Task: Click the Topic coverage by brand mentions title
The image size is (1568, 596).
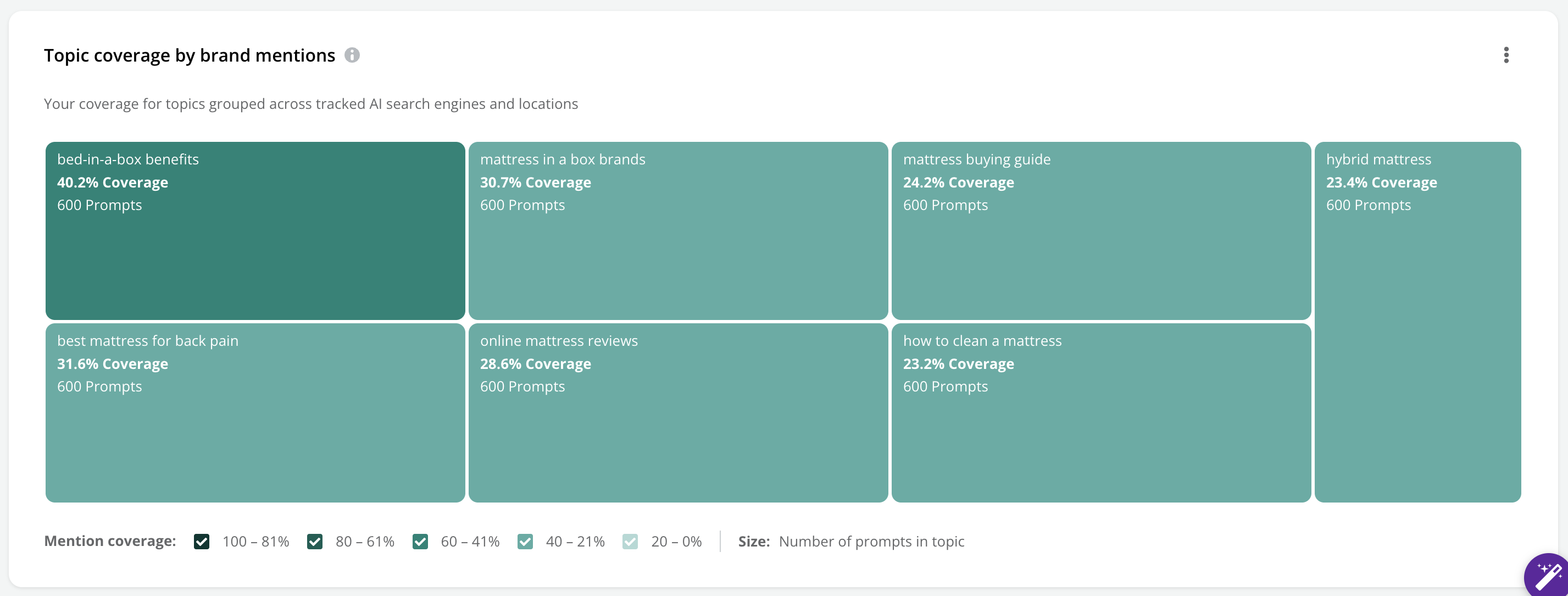Action: (190, 56)
